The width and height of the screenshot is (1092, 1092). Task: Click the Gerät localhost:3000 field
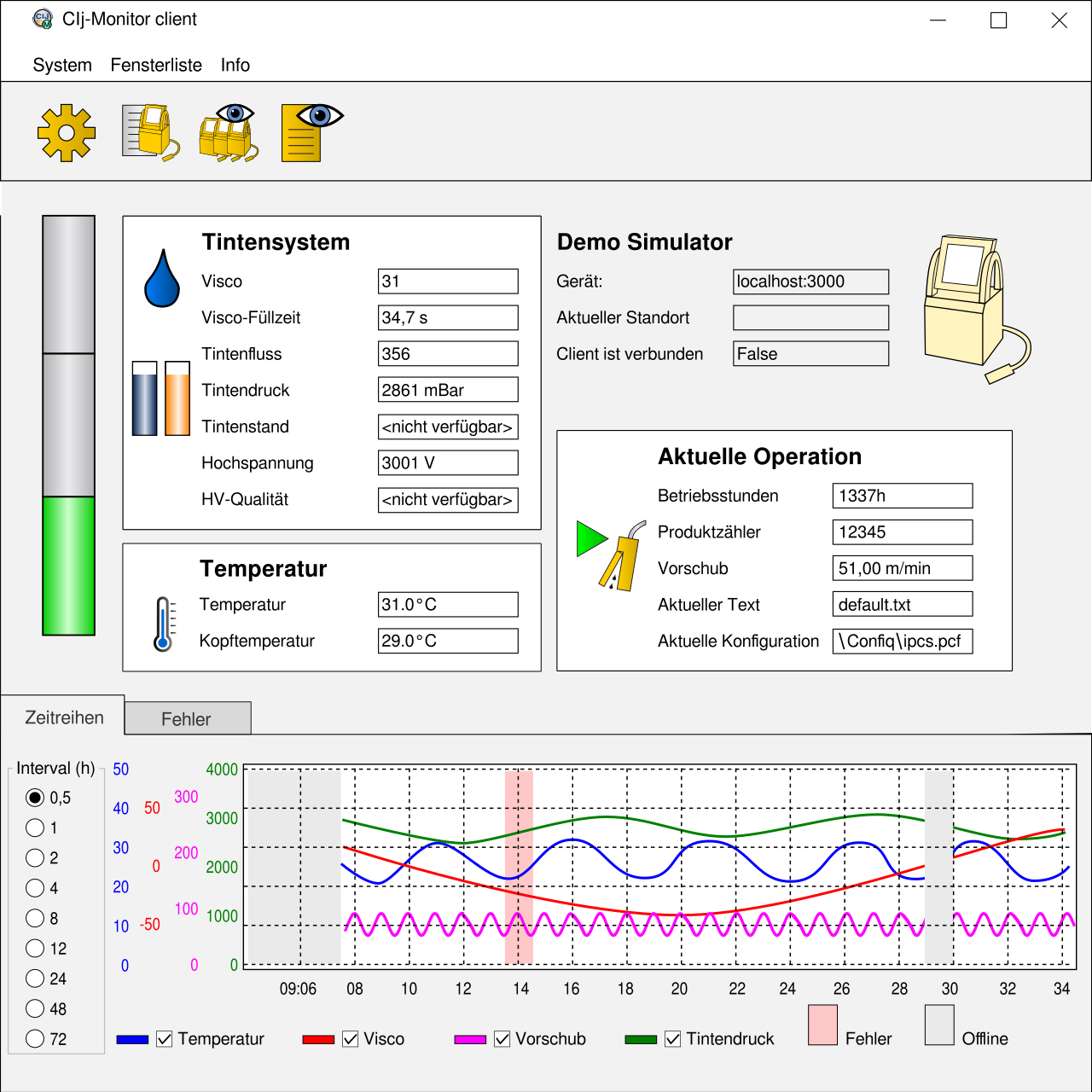click(811, 282)
